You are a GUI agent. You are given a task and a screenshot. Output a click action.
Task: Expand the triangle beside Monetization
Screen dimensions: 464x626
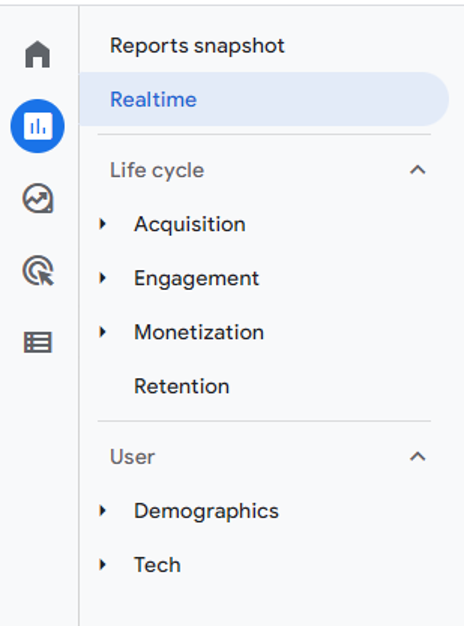(x=103, y=332)
